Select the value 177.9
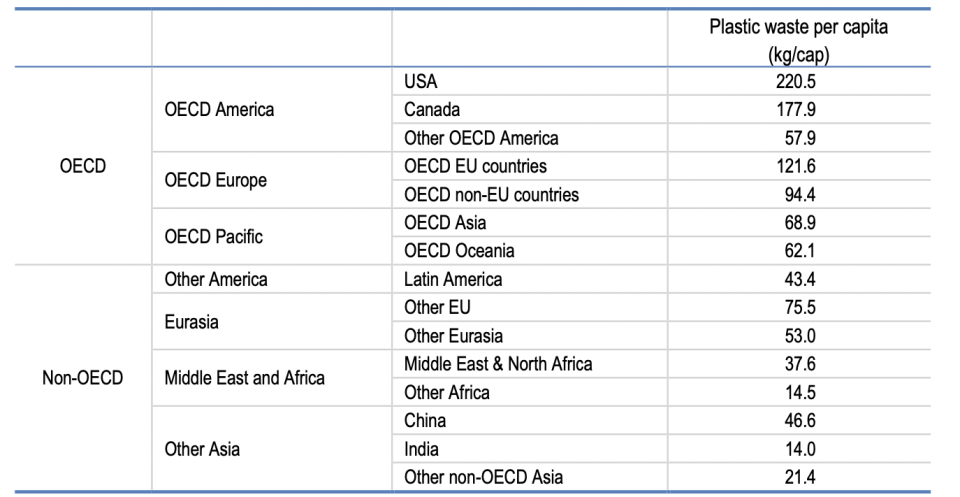Image resolution: width=960 pixels, height=497 pixels. point(798,110)
